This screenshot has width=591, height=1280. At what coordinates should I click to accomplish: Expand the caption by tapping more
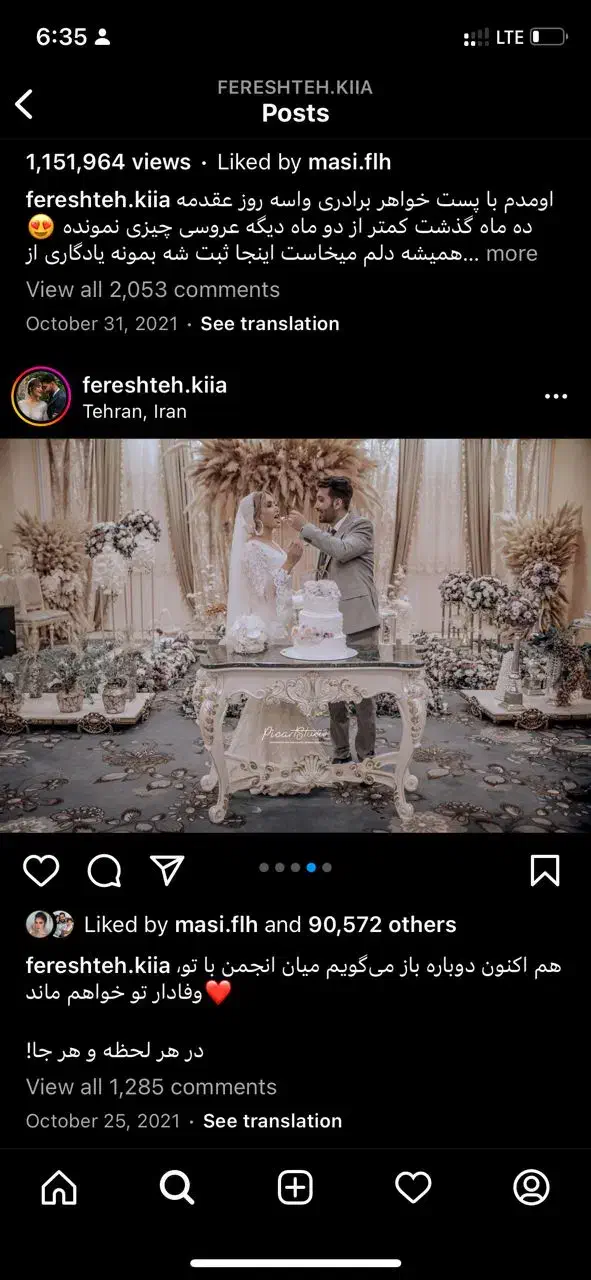(x=512, y=253)
